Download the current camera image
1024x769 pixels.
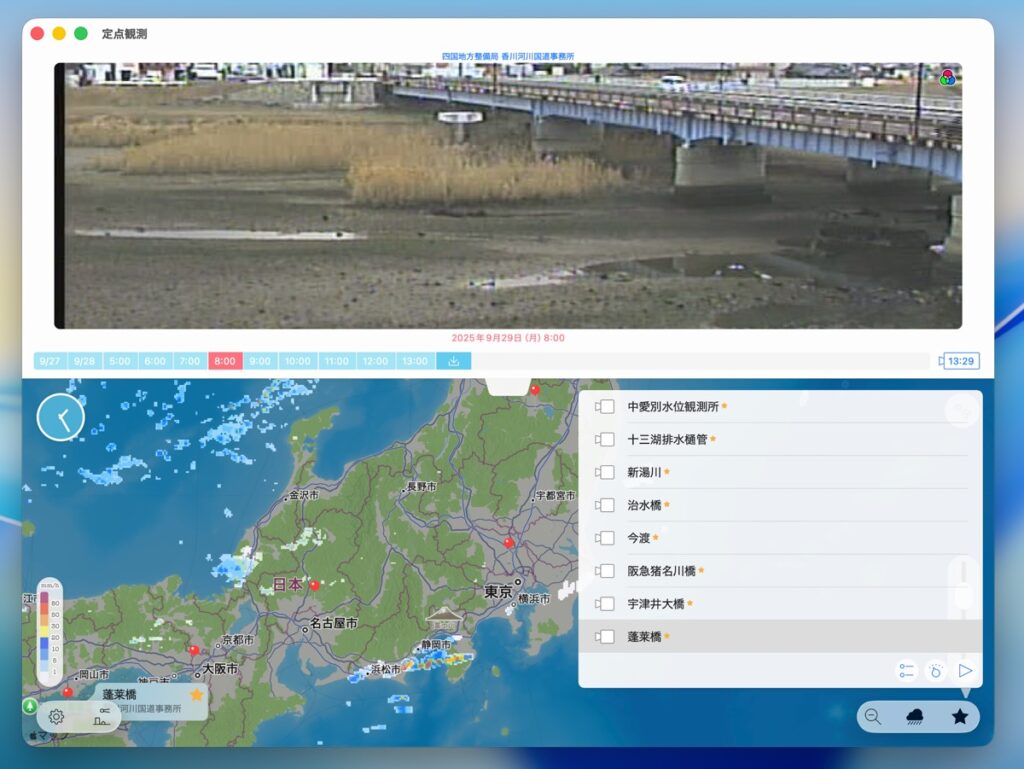click(453, 361)
